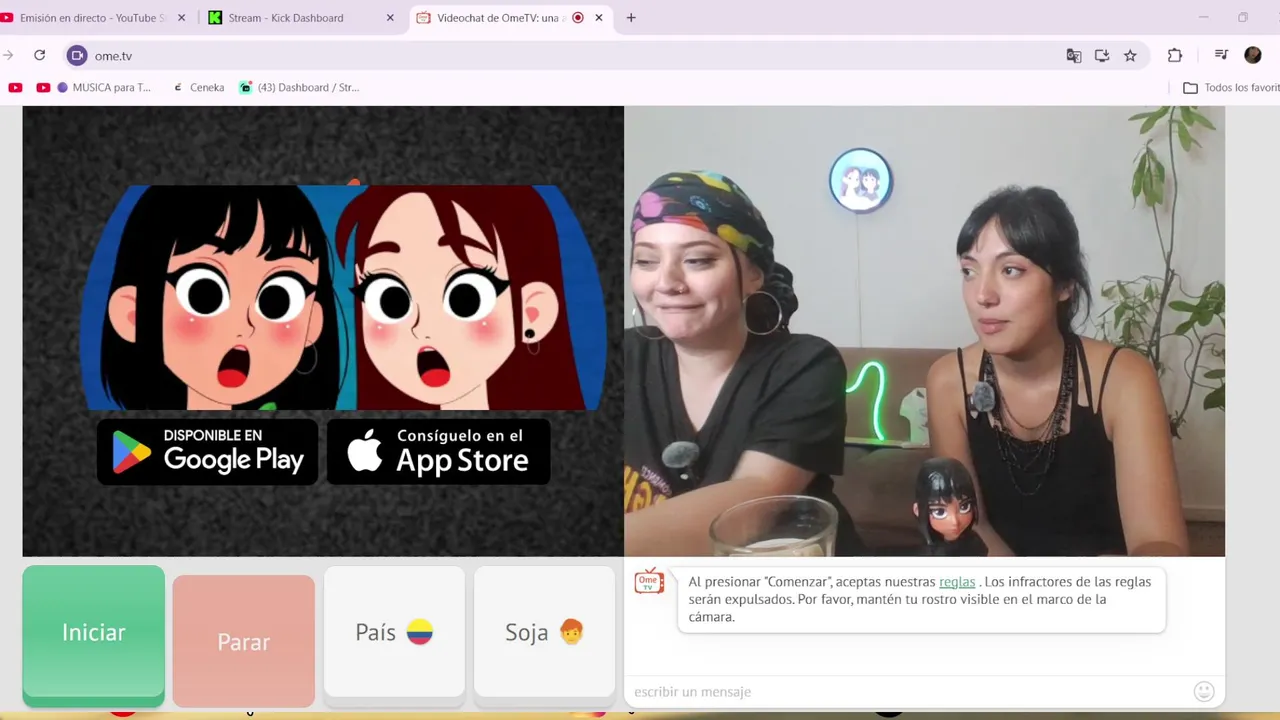
Task: Open the browser extensions puzzle icon
Action: click(1175, 56)
